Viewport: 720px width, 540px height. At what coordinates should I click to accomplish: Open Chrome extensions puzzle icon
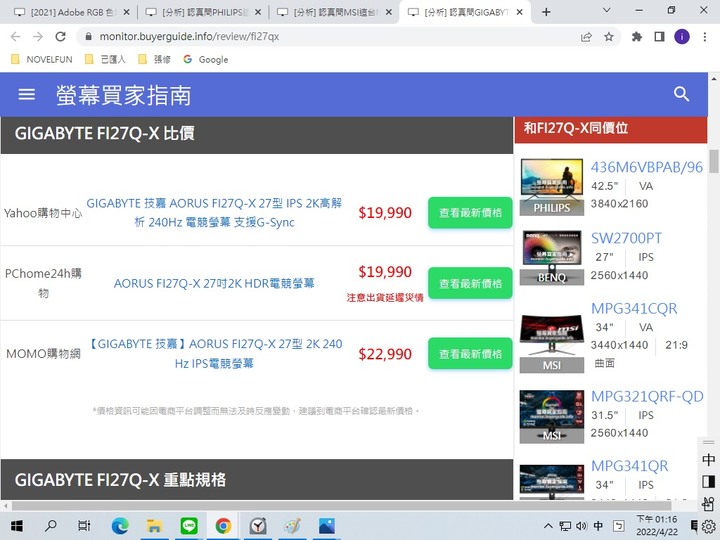tap(636, 37)
